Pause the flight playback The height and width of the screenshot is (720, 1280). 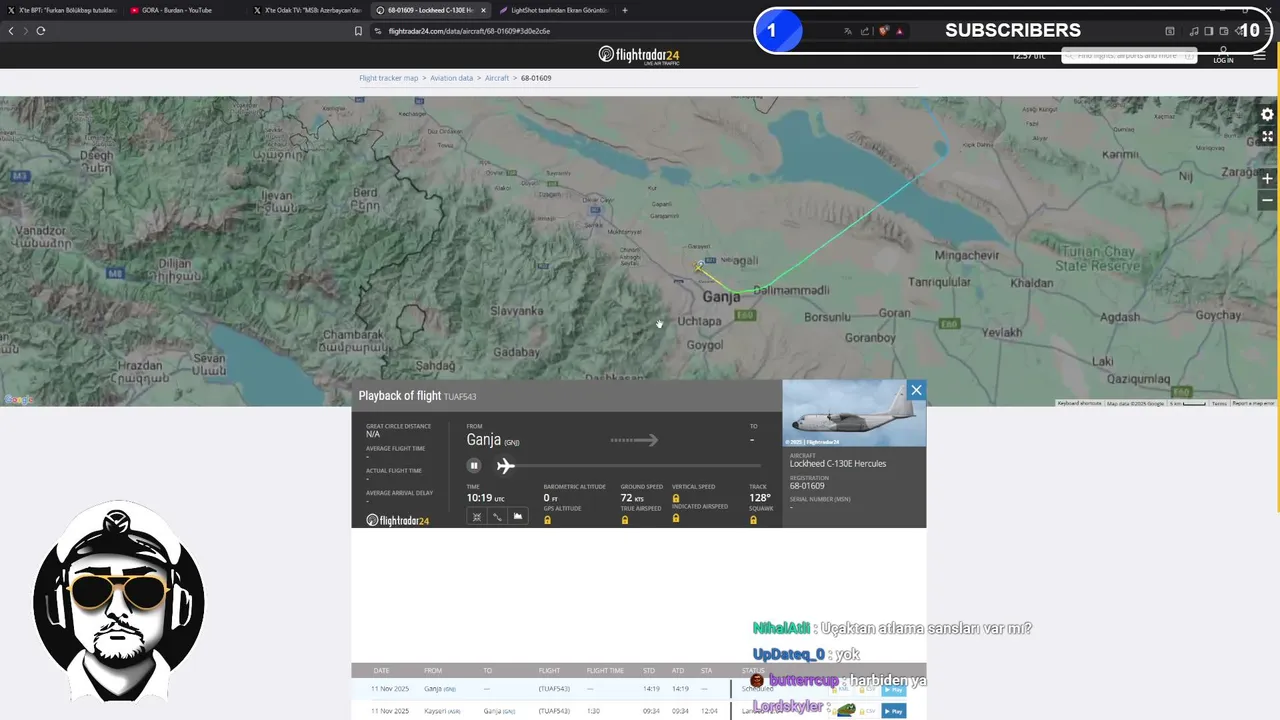click(x=474, y=465)
